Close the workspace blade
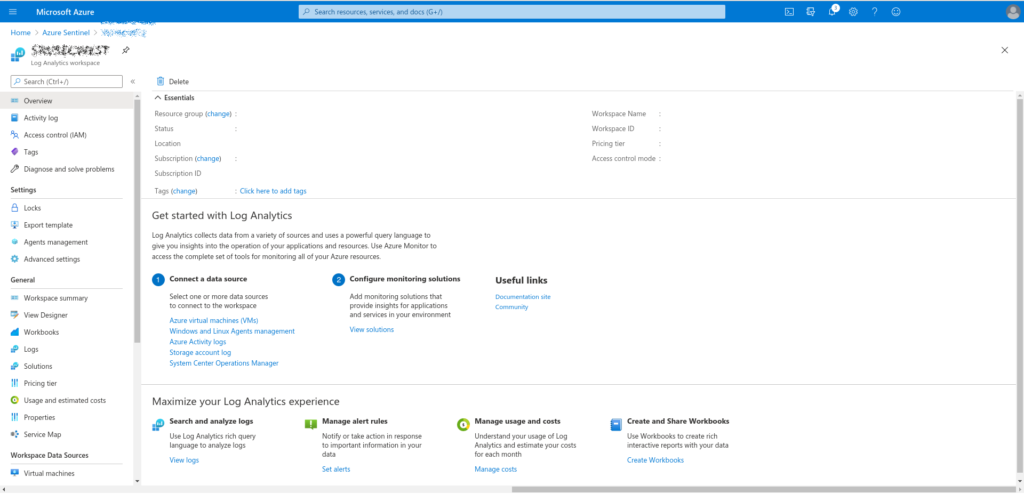The image size is (1024, 494). click(x=1004, y=50)
